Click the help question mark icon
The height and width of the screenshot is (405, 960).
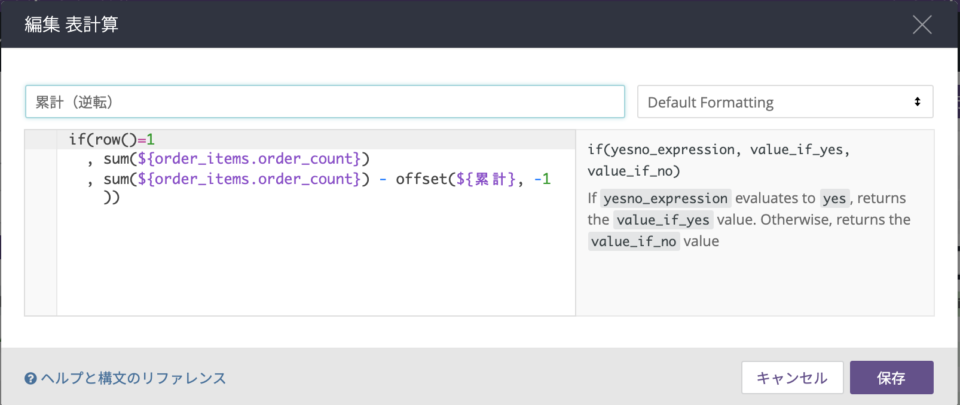coord(31,379)
